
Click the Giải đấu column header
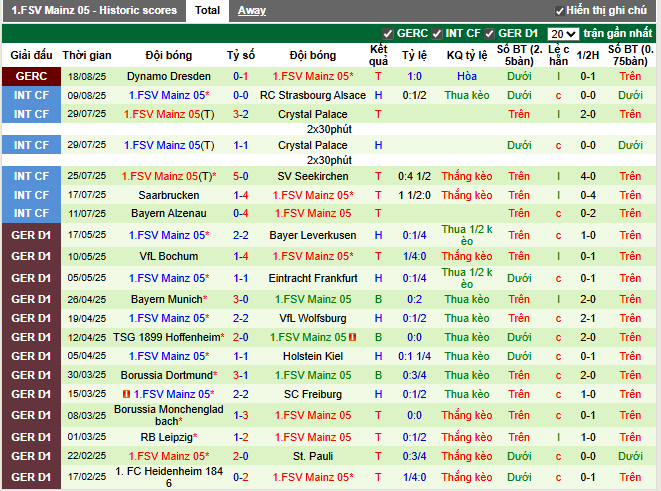(31, 55)
